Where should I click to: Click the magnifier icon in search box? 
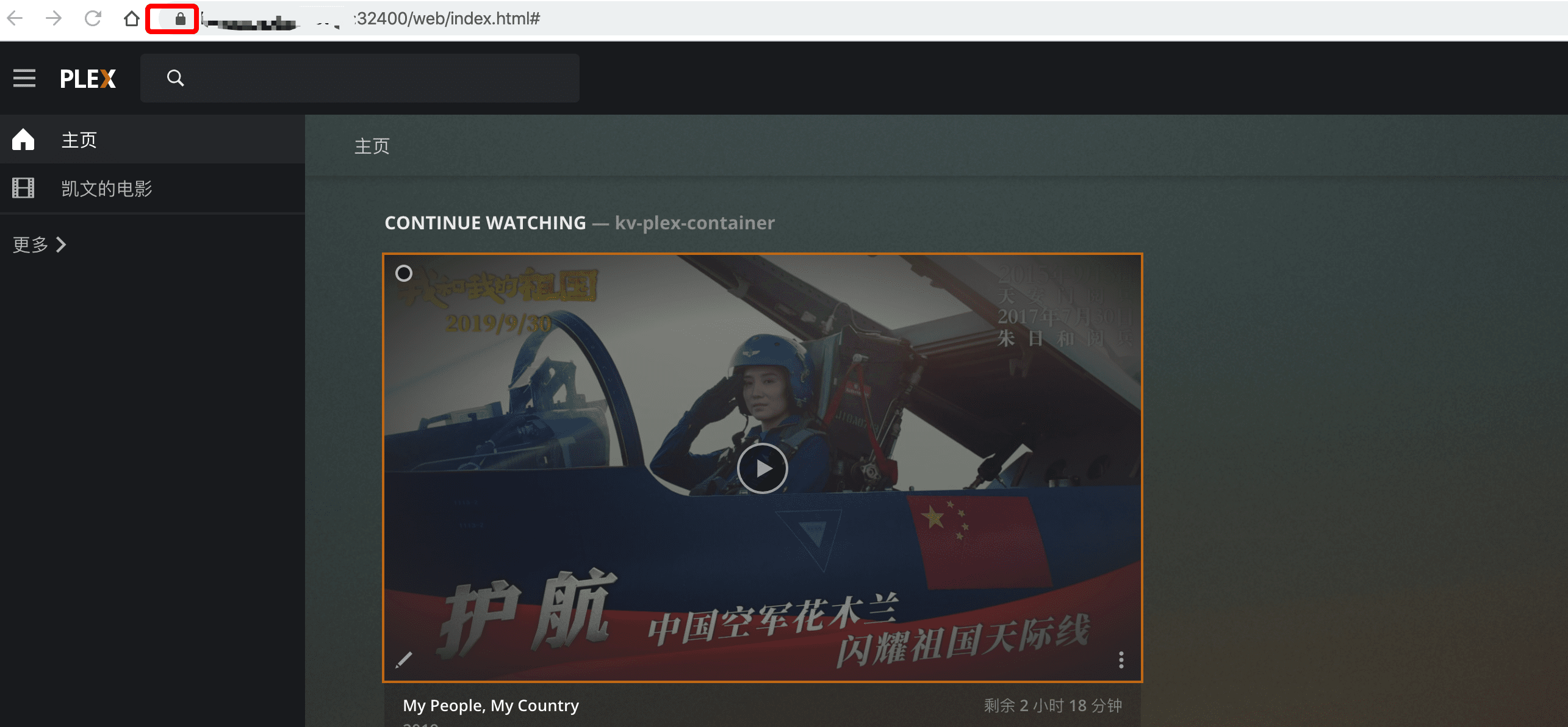[176, 78]
